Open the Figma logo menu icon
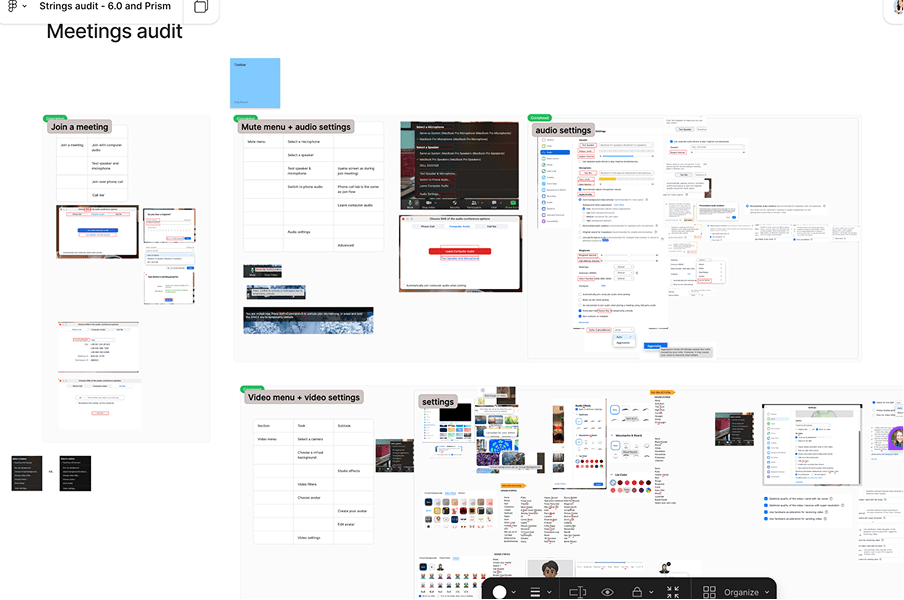The image size is (904, 600). tap(10, 6)
